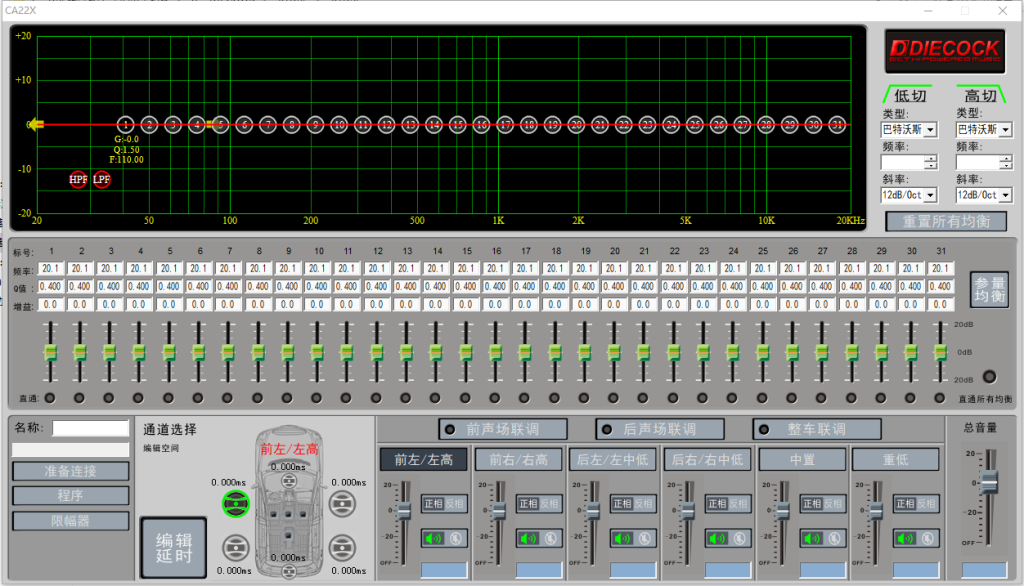Image resolution: width=1024 pixels, height=586 pixels.
Task: Click the 增益 field of EQ band 10
Action: tap(317, 304)
